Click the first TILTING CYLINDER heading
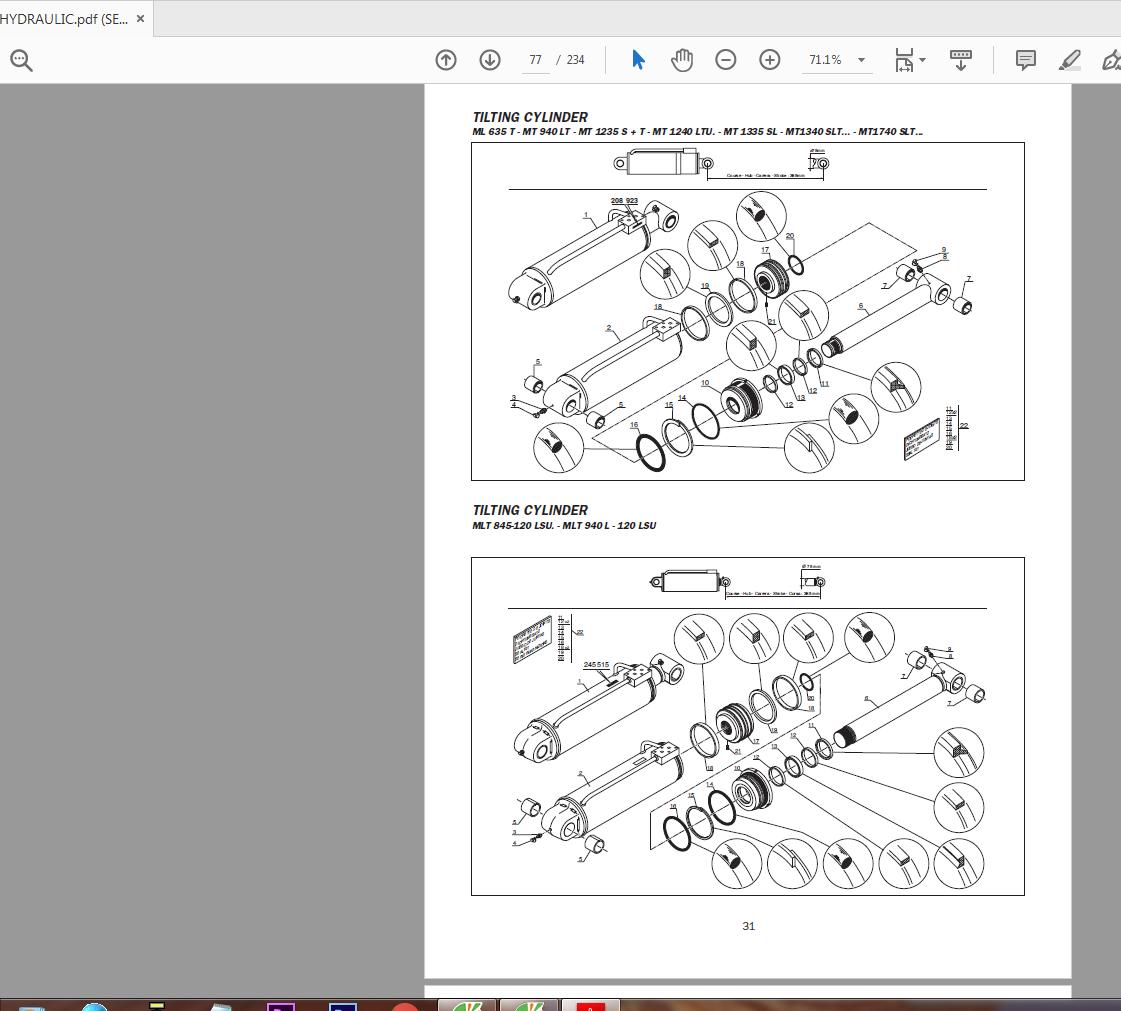This screenshot has height=1011, width=1121. point(530,117)
